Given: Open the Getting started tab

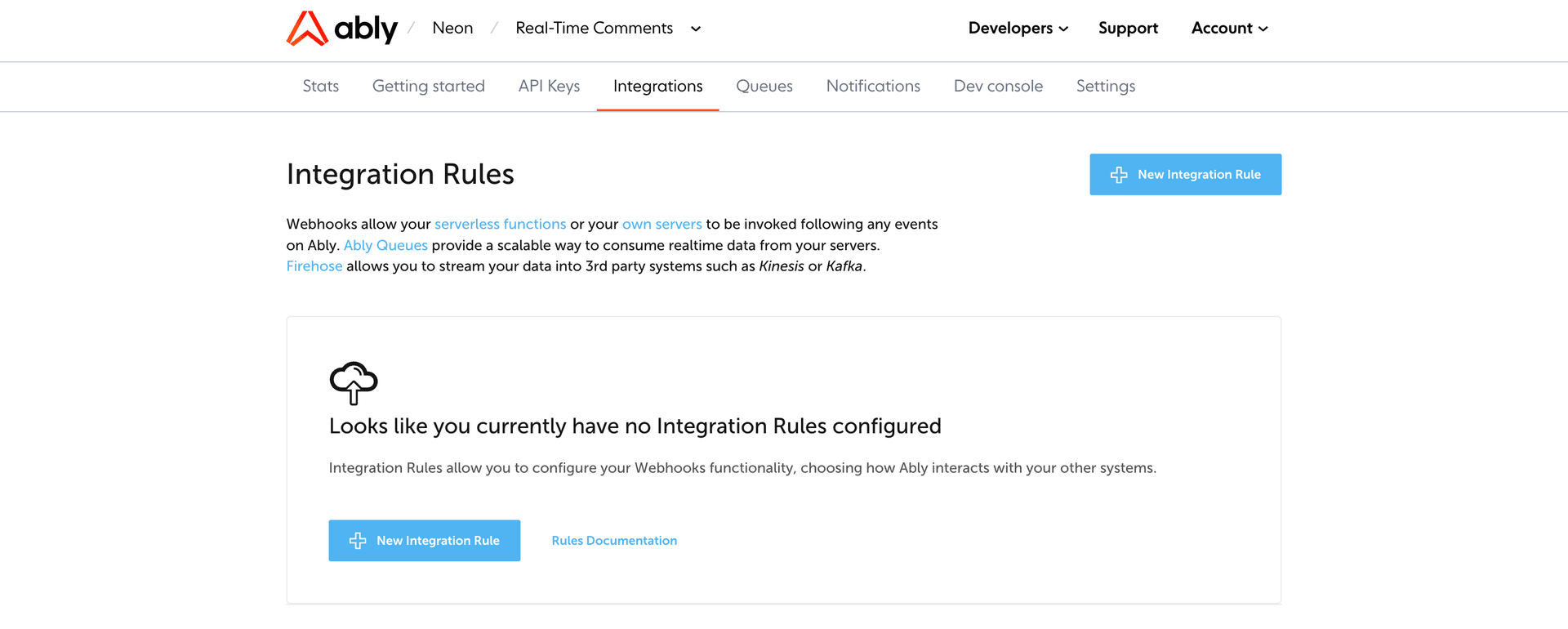Looking at the screenshot, I should 428,87.
